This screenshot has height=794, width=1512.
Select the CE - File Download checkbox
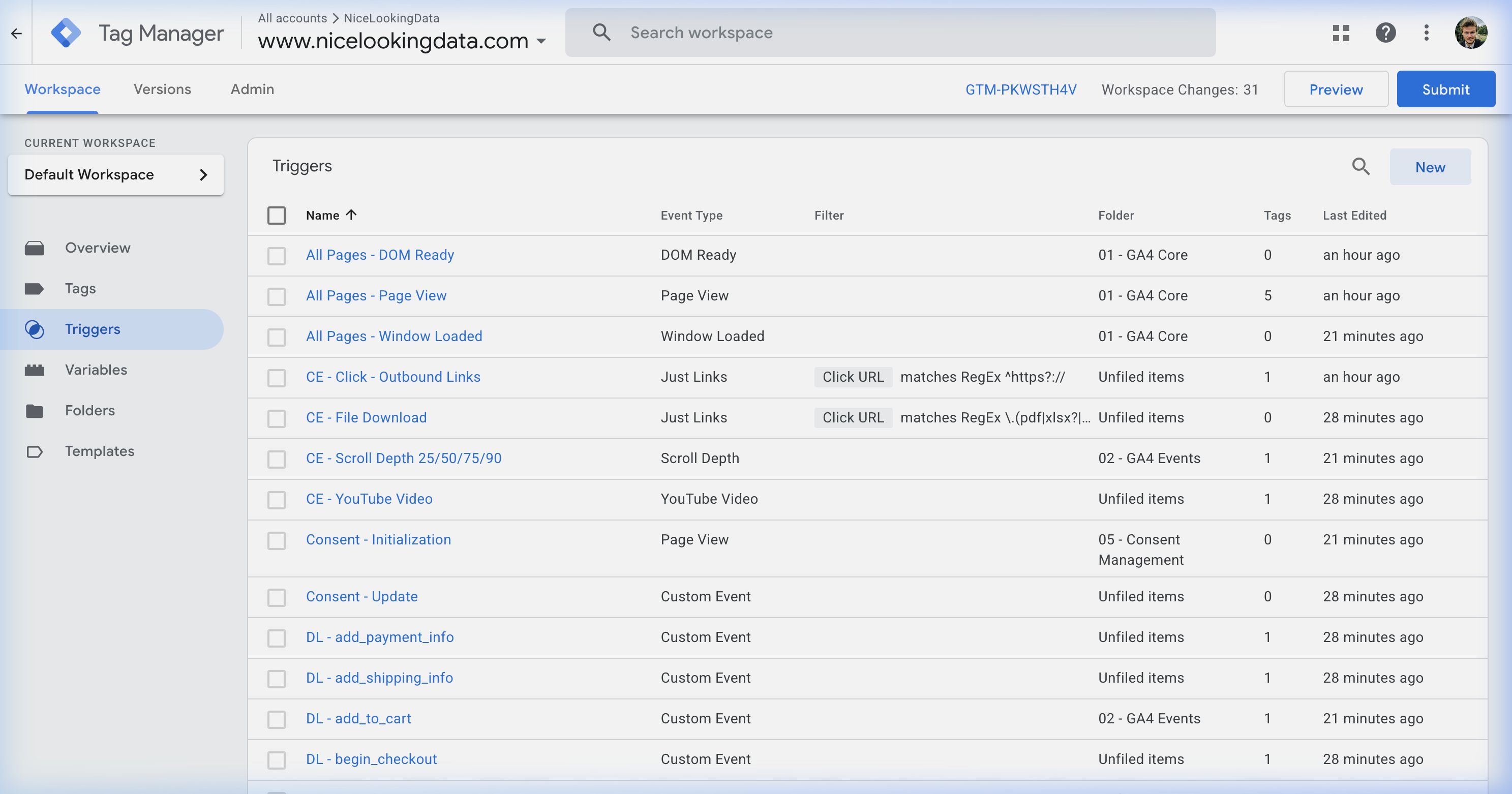pyautogui.click(x=277, y=418)
